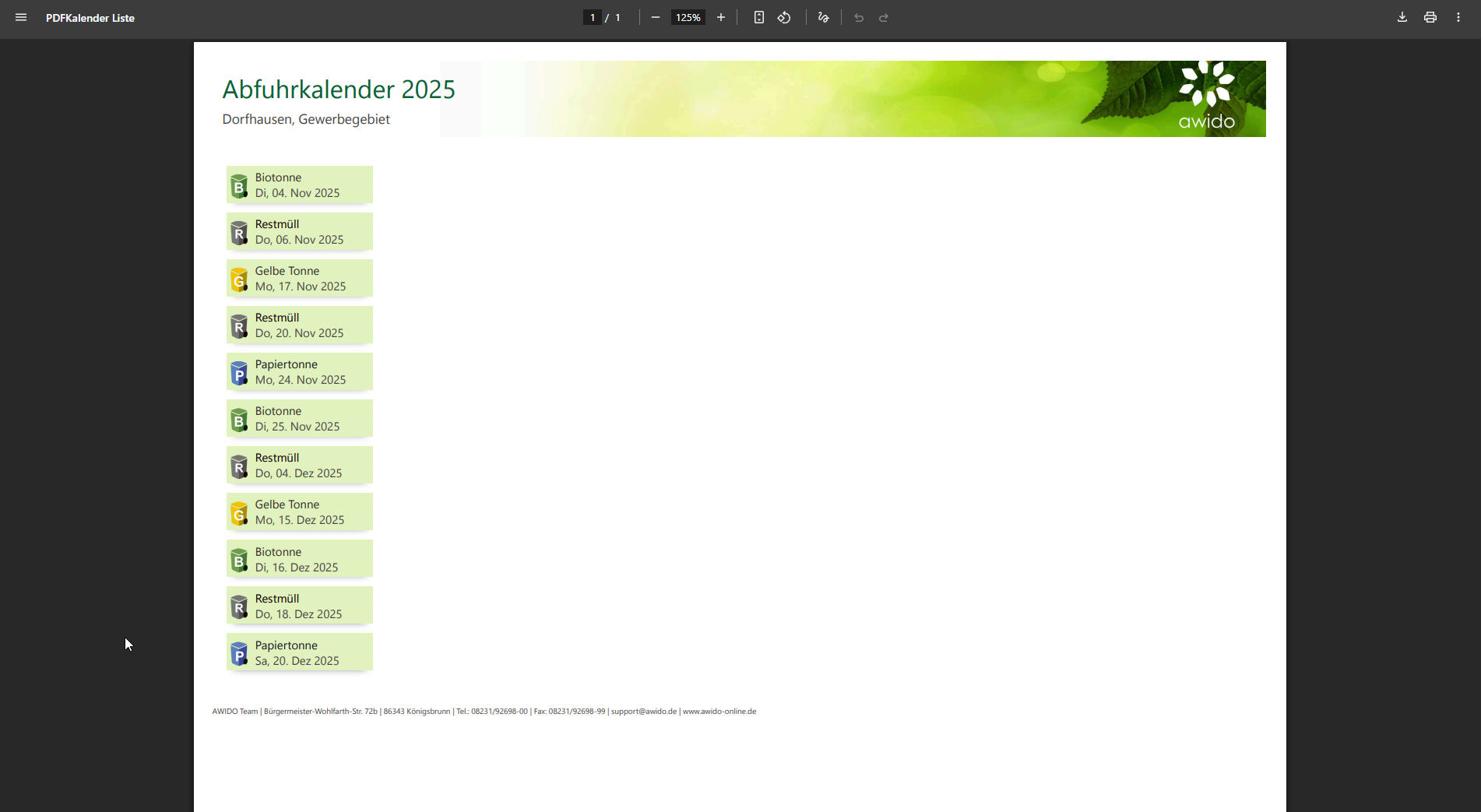Click the zoom in plus button
The width and height of the screenshot is (1481, 812).
point(721,17)
